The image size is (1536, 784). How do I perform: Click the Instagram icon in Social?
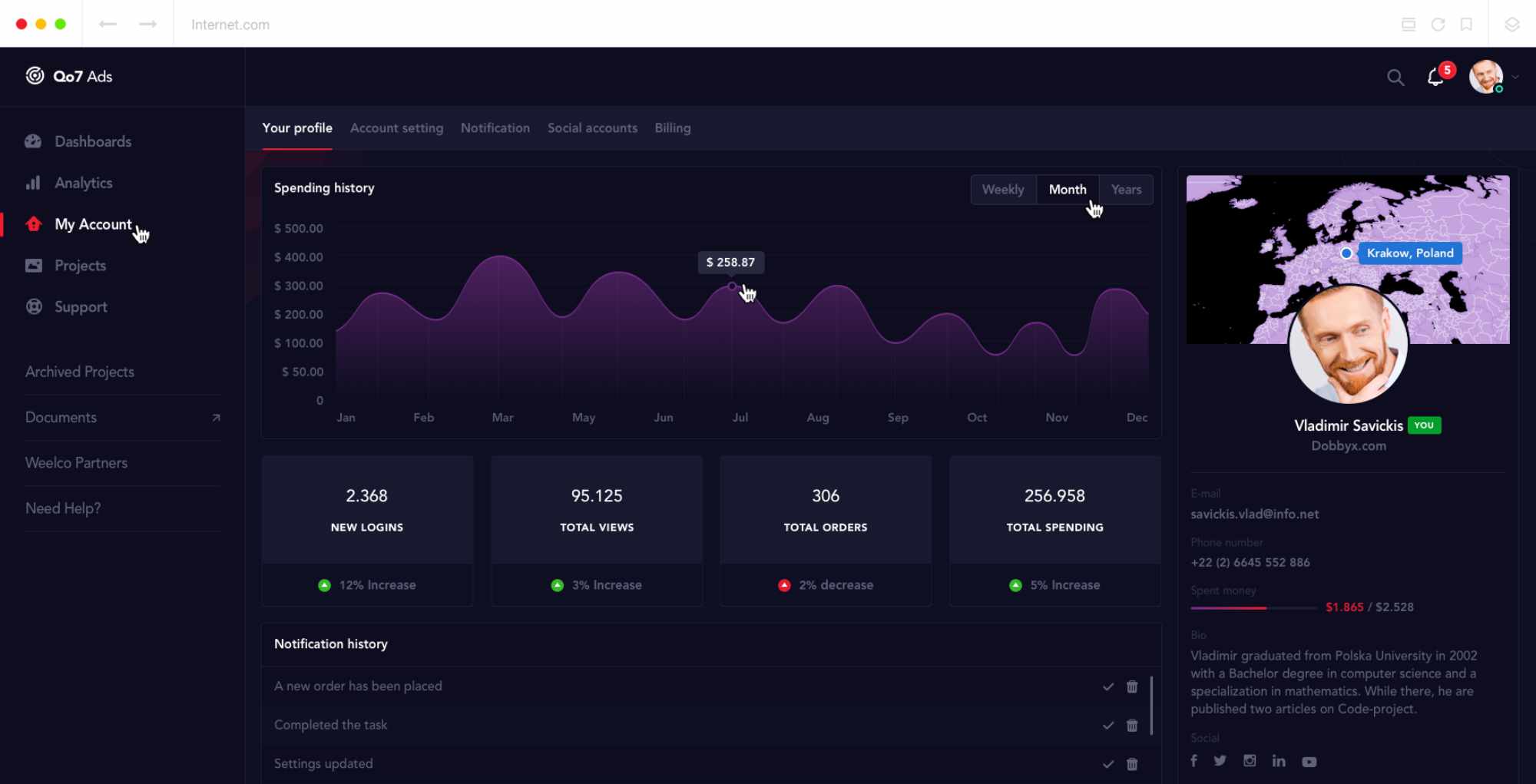point(1250,760)
